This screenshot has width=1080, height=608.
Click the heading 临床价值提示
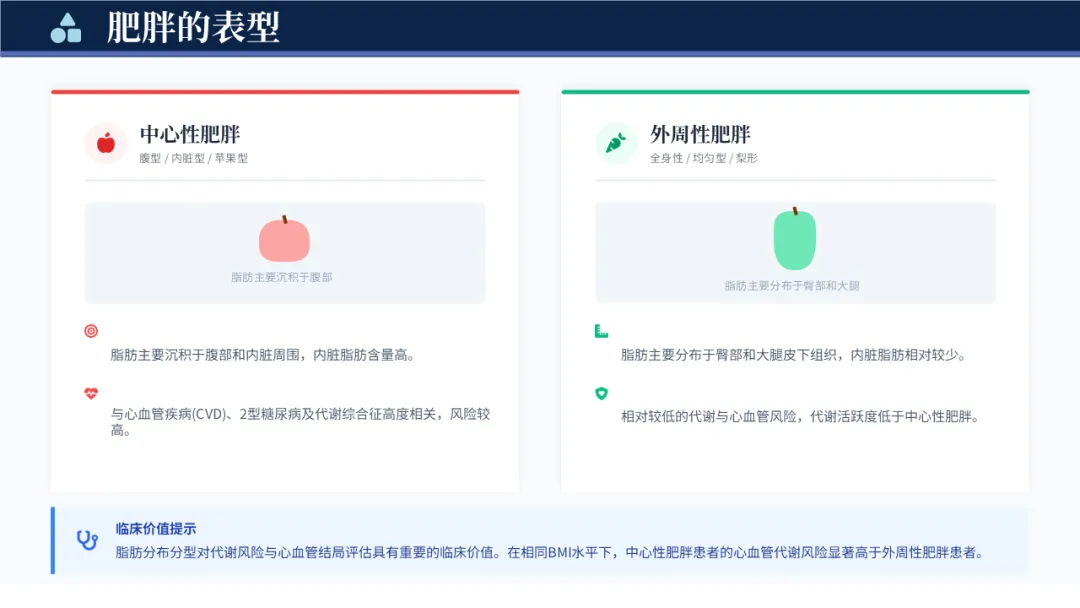[x=156, y=528]
